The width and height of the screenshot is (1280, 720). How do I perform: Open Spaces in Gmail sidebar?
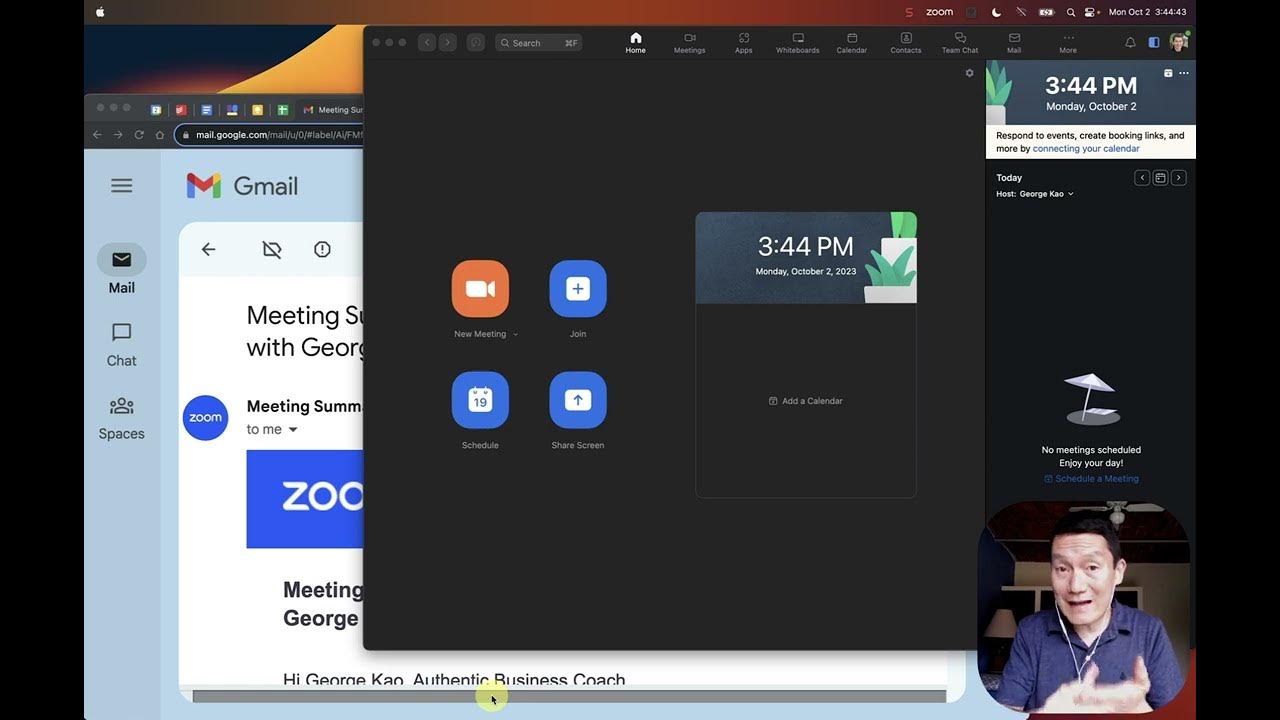tap(122, 418)
